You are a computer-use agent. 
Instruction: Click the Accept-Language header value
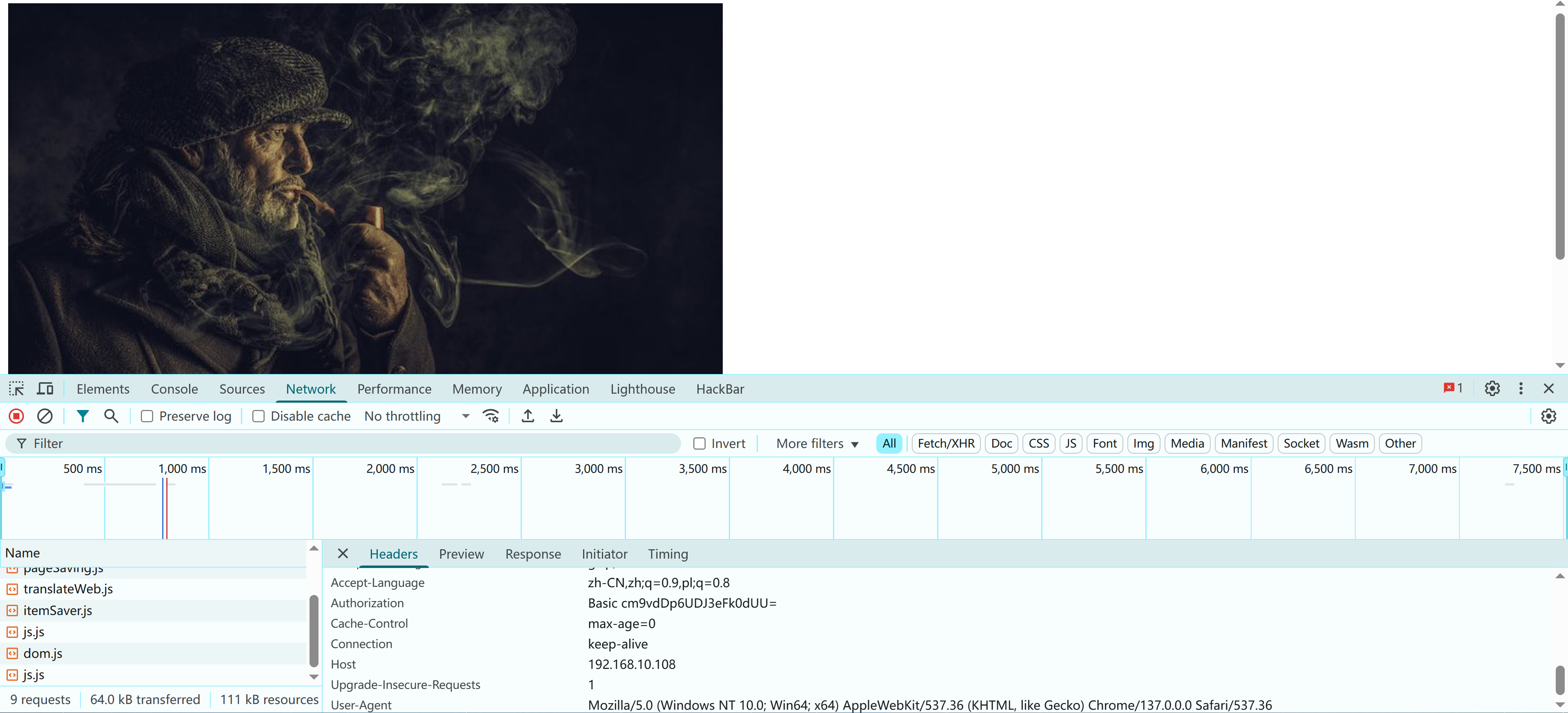coord(659,583)
